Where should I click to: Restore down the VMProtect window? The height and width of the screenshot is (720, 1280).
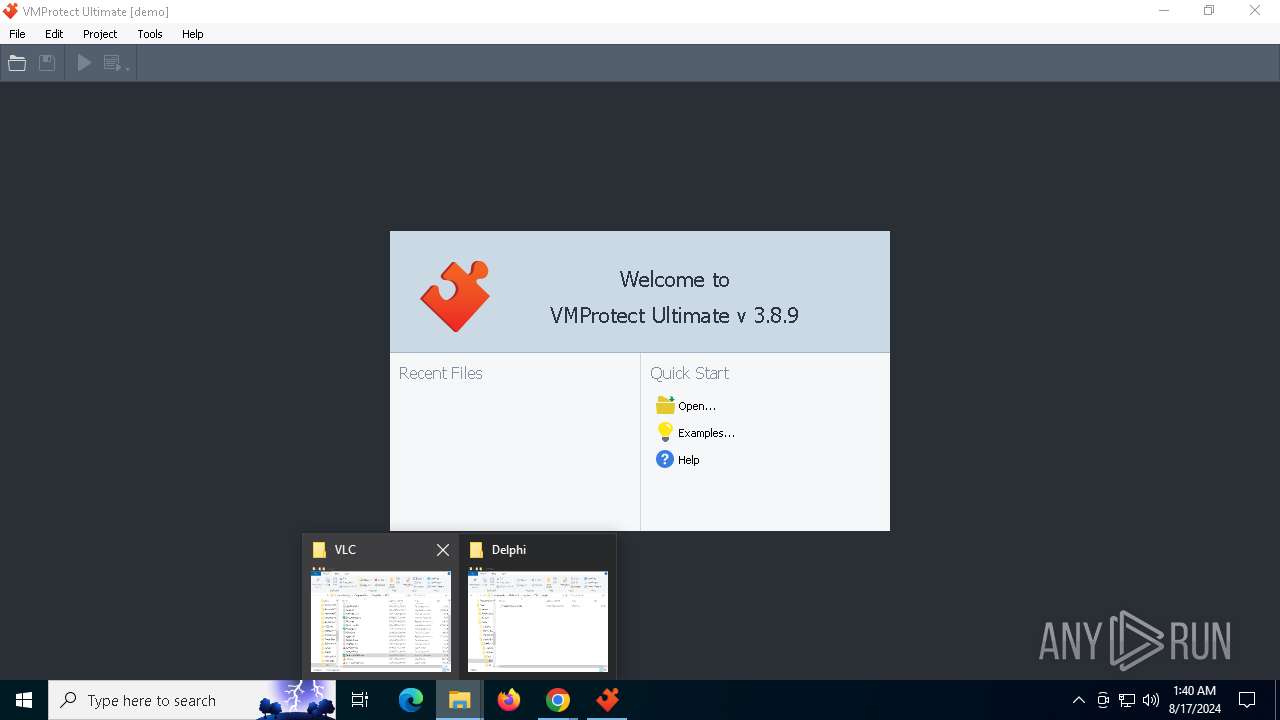click(1209, 11)
